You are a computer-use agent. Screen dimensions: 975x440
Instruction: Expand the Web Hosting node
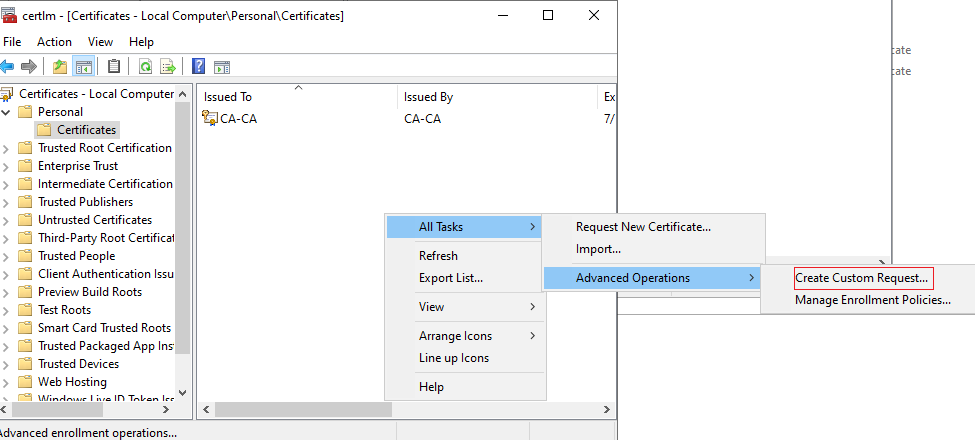coord(6,383)
